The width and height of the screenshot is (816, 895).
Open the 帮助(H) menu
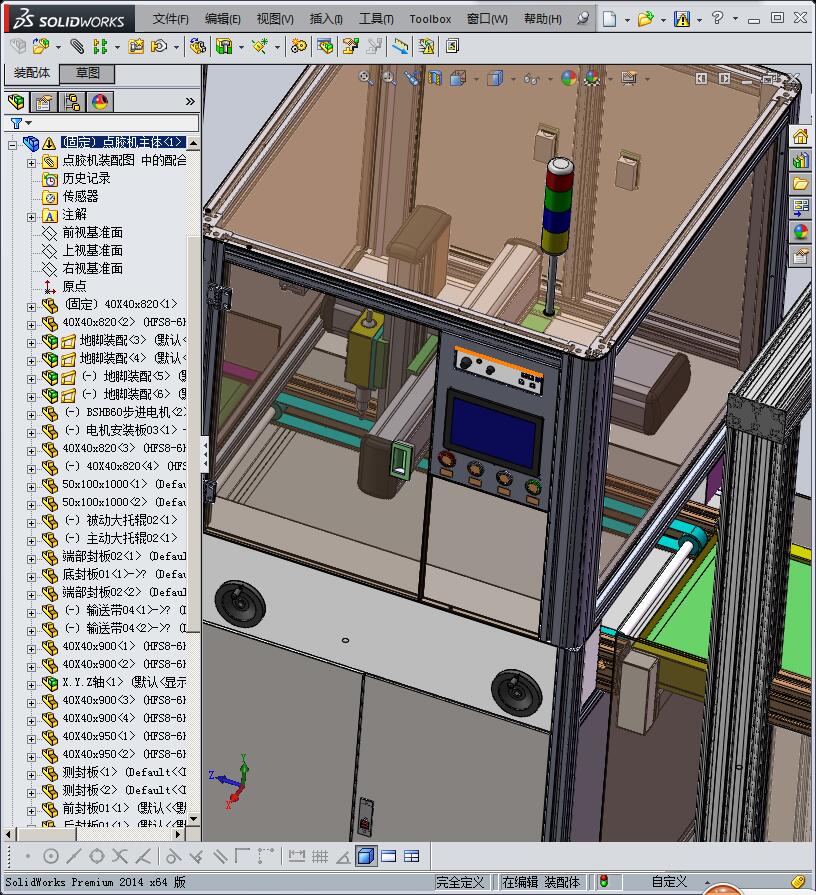pyautogui.click(x=543, y=19)
